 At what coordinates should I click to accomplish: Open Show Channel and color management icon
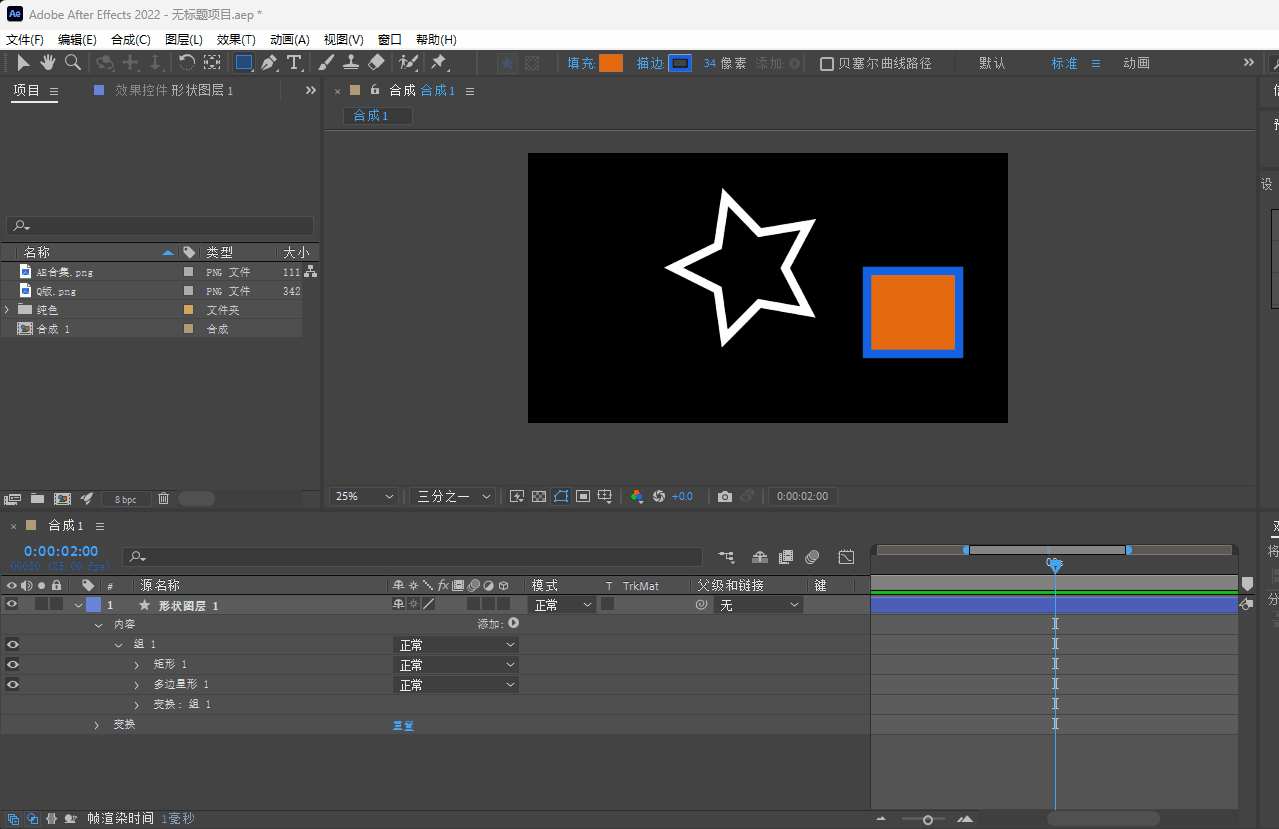[636, 496]
